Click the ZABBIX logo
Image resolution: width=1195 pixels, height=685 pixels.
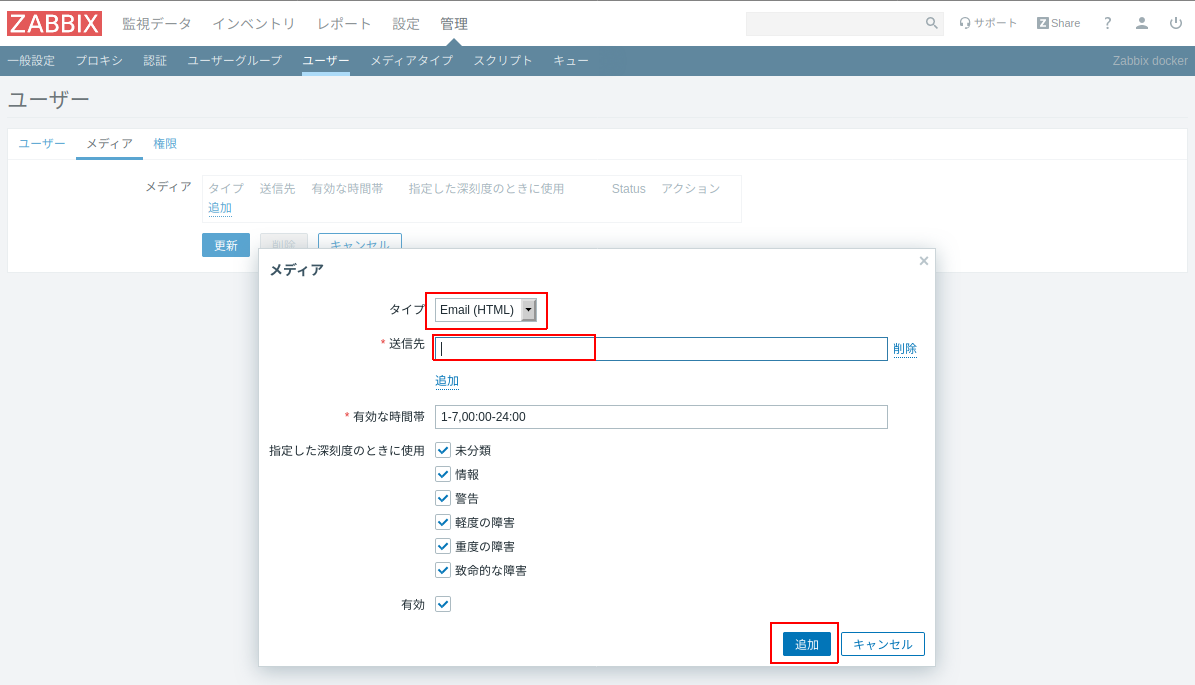pos(54,24)
